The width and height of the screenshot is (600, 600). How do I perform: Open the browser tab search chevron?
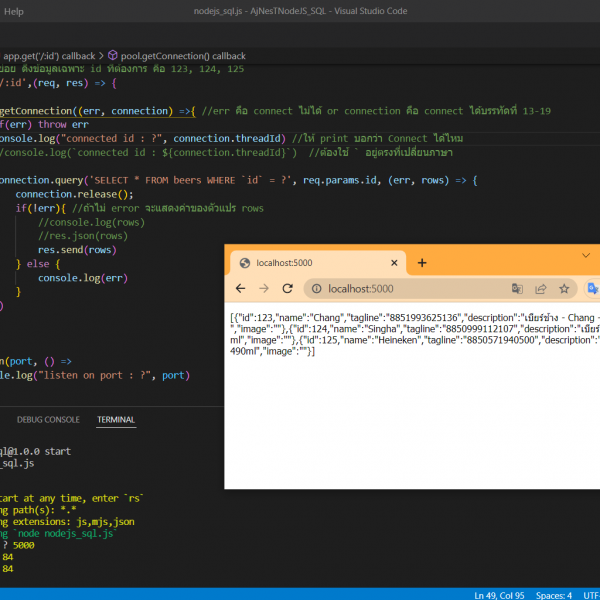point(586,256)
